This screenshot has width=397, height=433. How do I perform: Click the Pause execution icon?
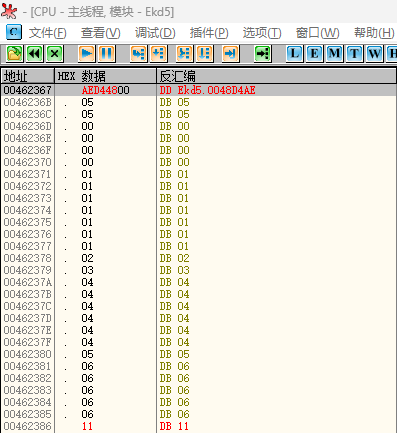click(x=107, y=53)
